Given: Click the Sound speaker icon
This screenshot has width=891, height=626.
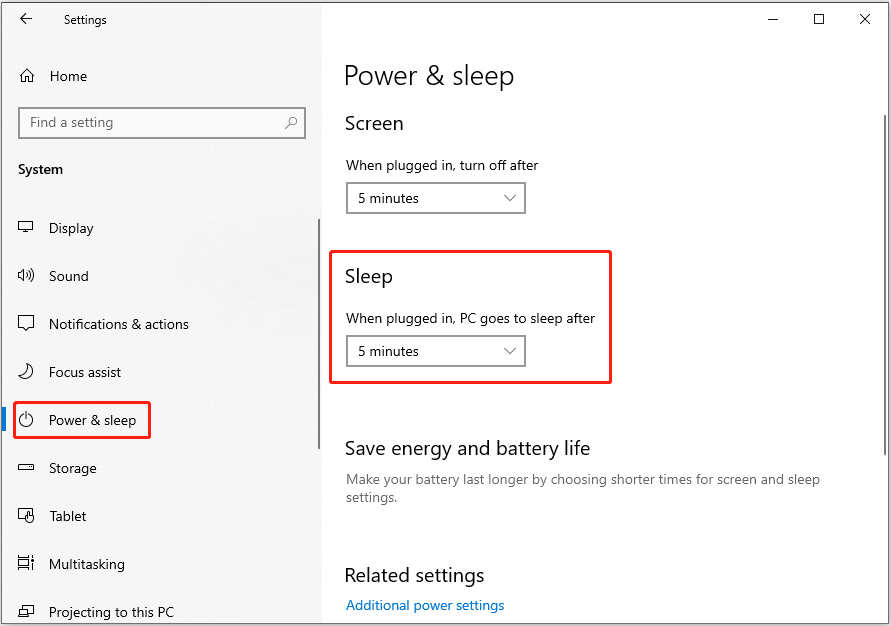Looking at the screenshot, I should click(x=26, y=276).
